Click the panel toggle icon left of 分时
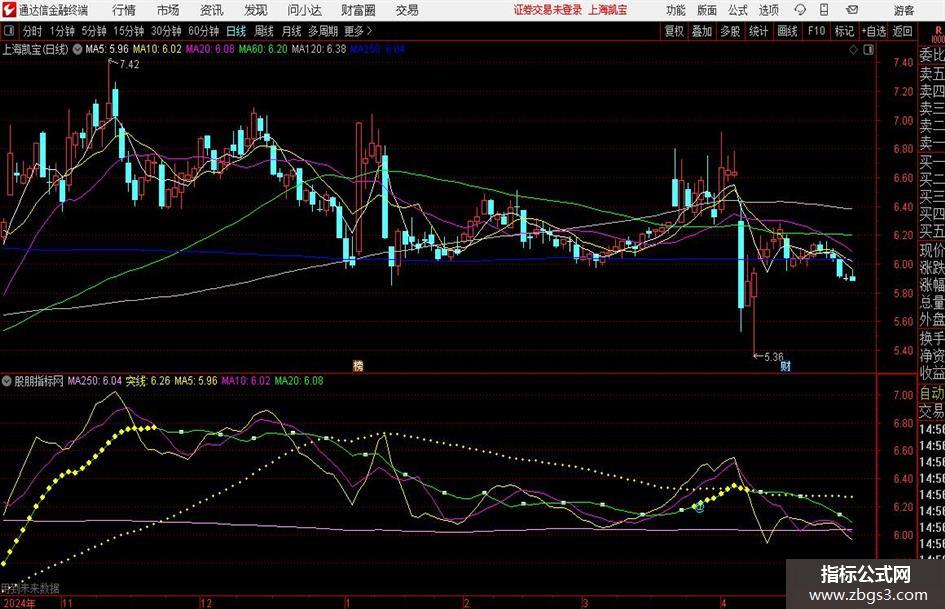 9,31
